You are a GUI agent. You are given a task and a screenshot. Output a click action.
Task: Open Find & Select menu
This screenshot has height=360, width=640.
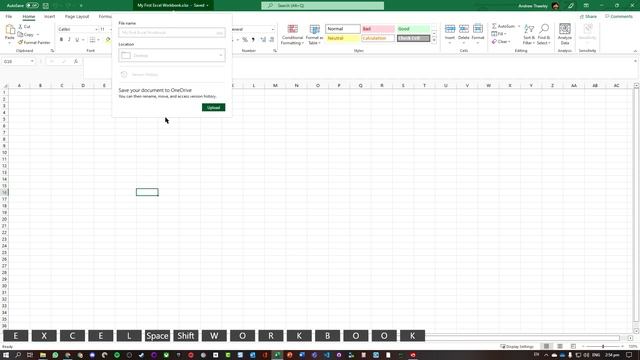(x=544, y=35)
